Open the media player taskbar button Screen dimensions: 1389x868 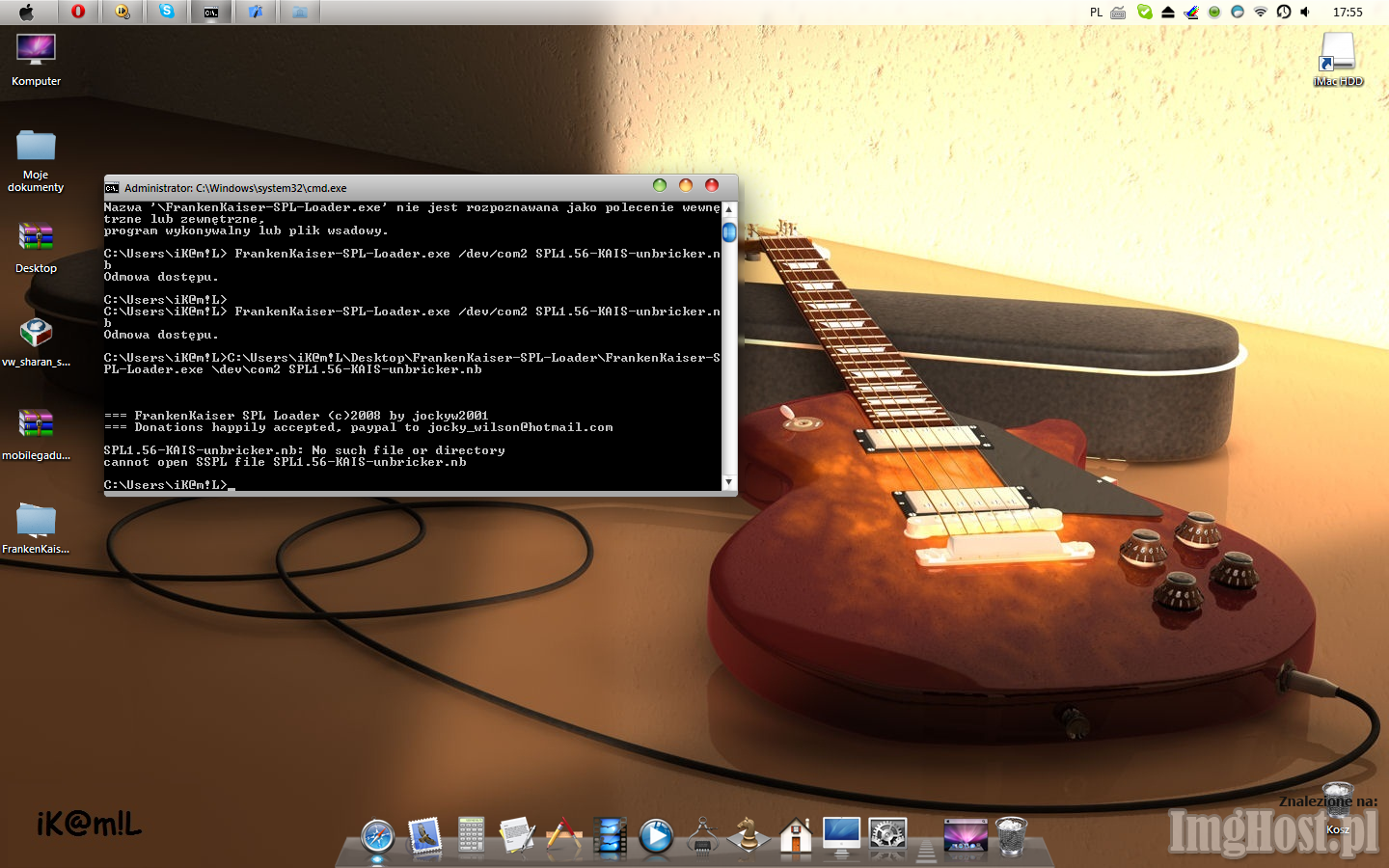click(x=123, y=12)
